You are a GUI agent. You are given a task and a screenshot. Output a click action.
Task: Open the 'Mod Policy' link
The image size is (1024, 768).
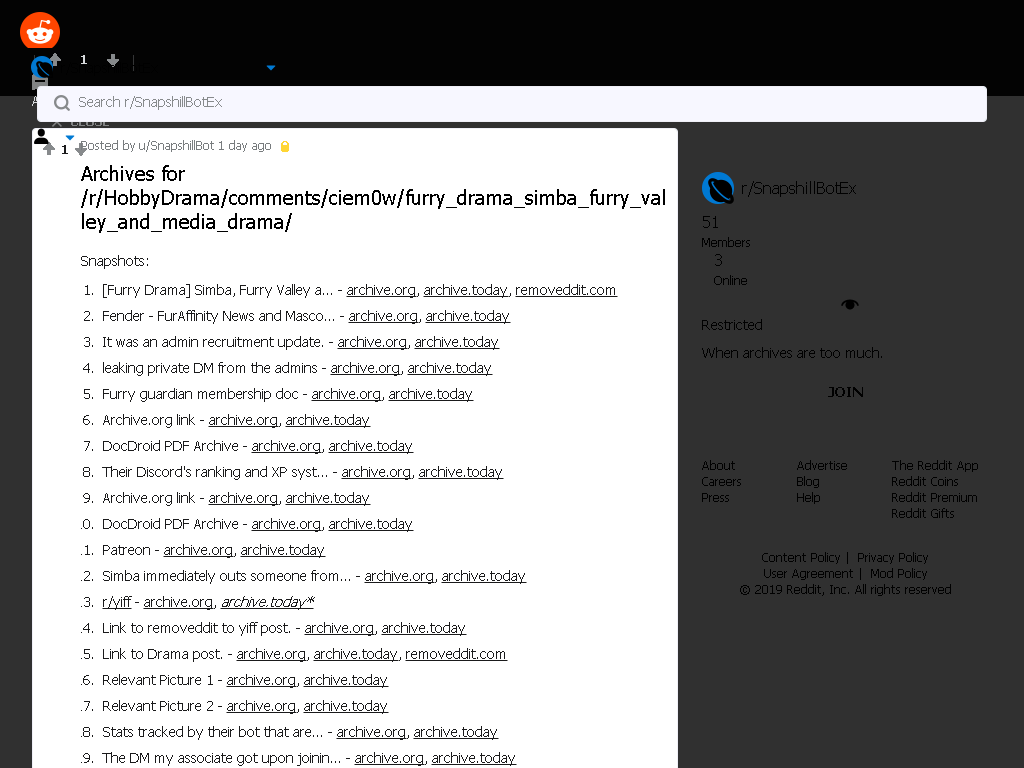[x=898, y=573]
